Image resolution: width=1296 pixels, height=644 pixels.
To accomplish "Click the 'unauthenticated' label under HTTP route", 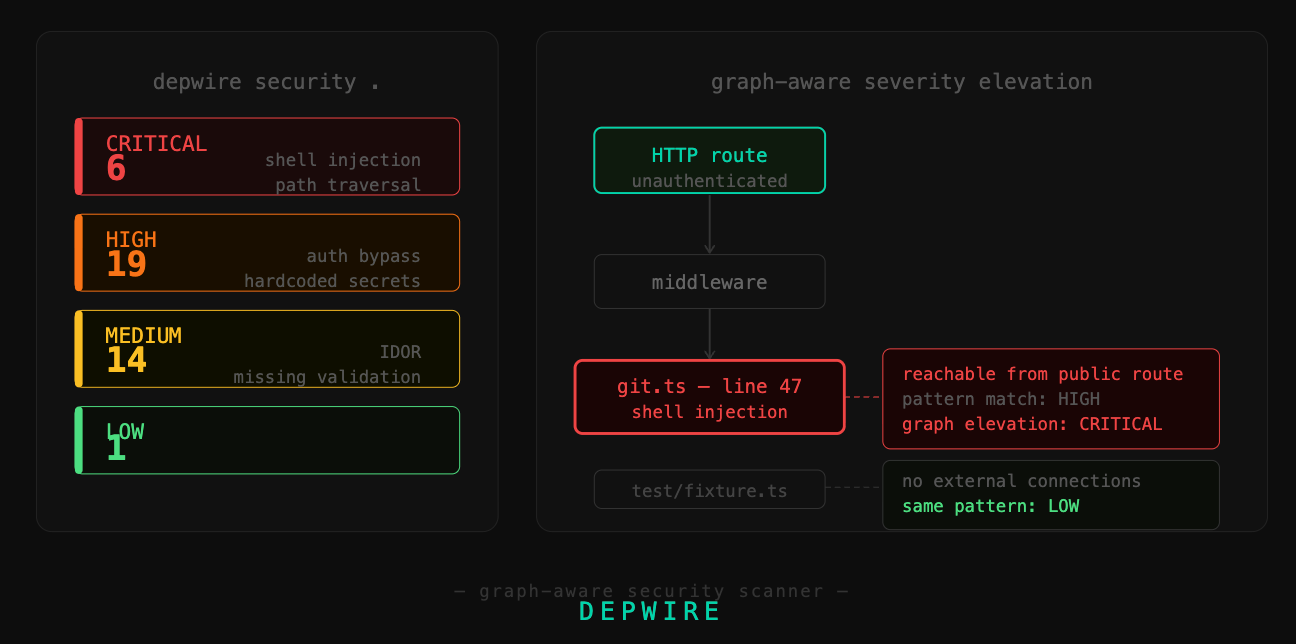I will (709, 181).
